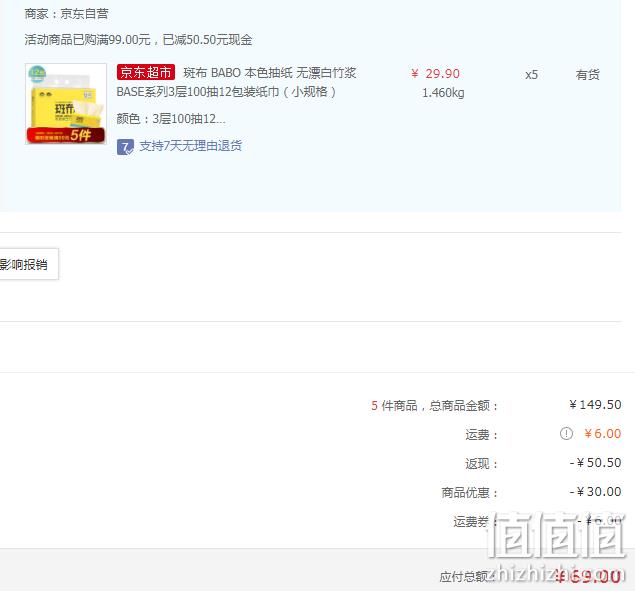
Task: Click the 影响报销 button
Action: 28,264
